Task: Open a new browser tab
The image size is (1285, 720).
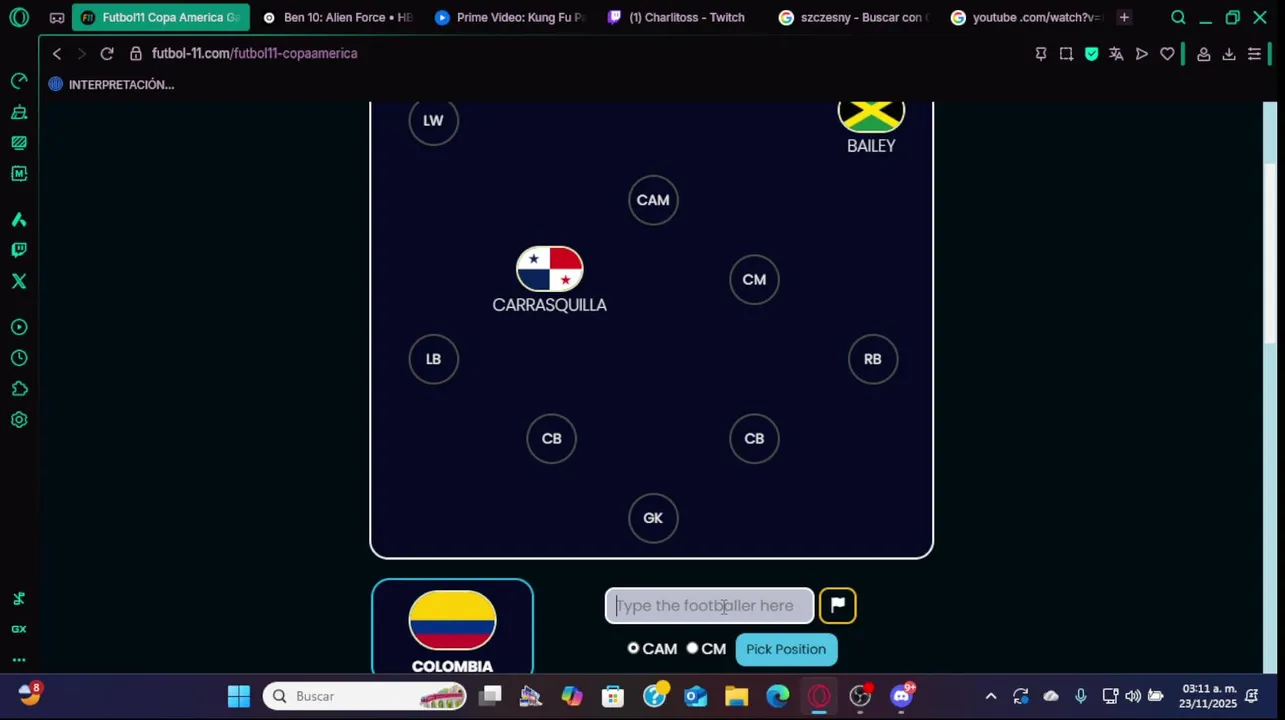Action: (x=1124, y=17)
